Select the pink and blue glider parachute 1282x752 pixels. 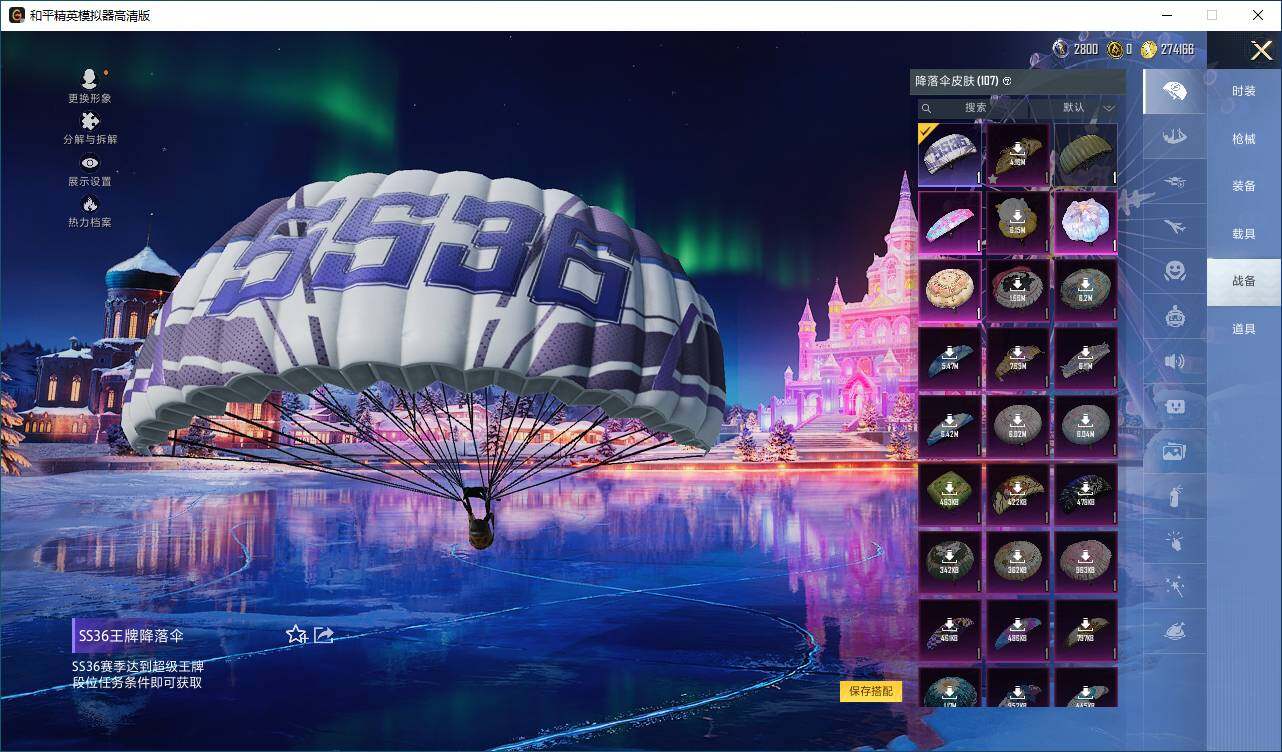950,223
